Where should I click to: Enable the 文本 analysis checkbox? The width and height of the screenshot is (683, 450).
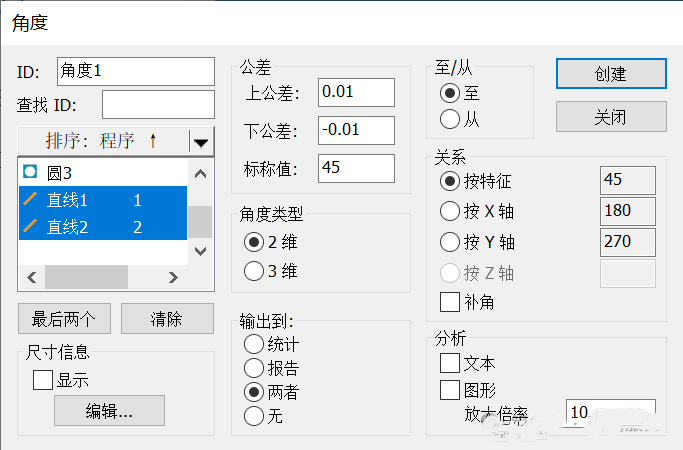(450, 363)
